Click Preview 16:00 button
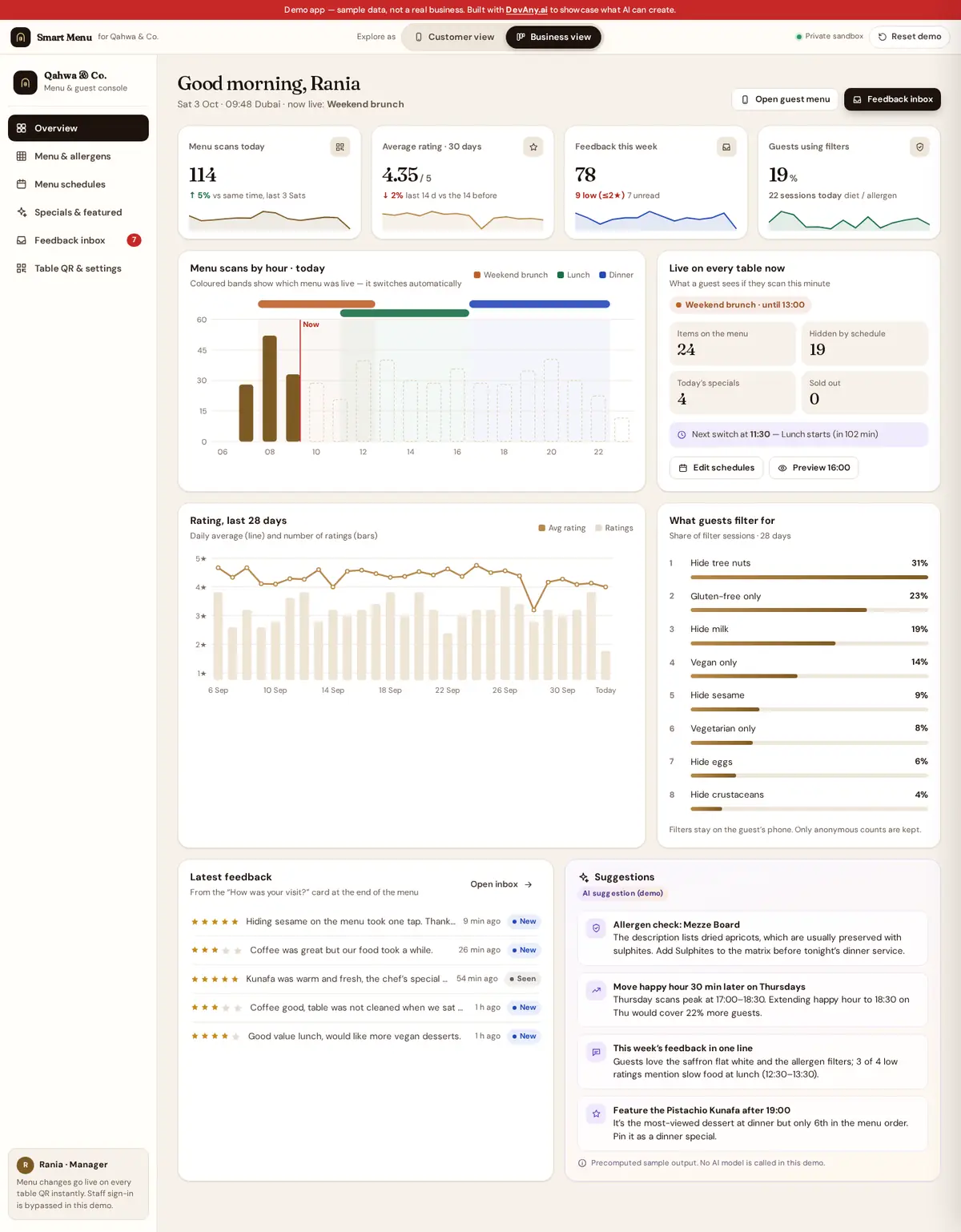 814,468
